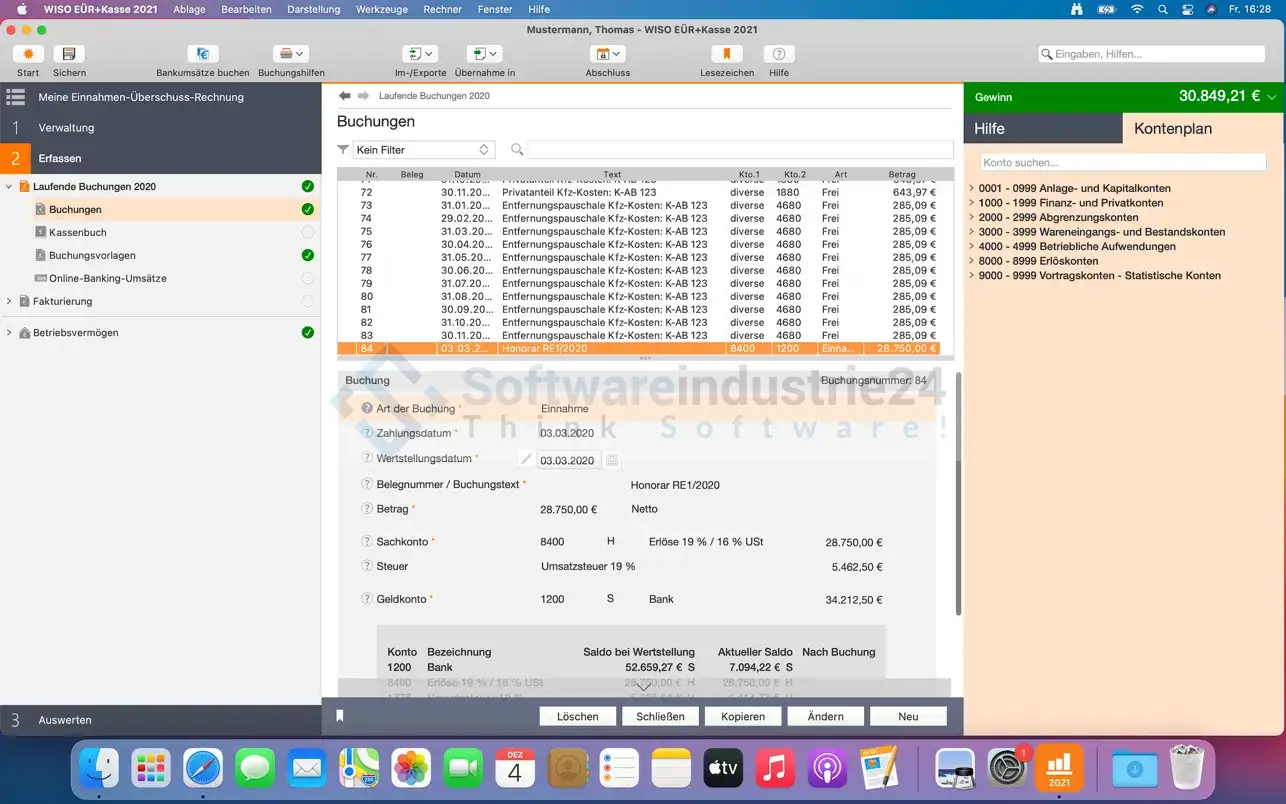Viewport: 1286px width, 804px height.
Task: Click green status check beside Buchungsvorlagen
Action: click(308, 255)
